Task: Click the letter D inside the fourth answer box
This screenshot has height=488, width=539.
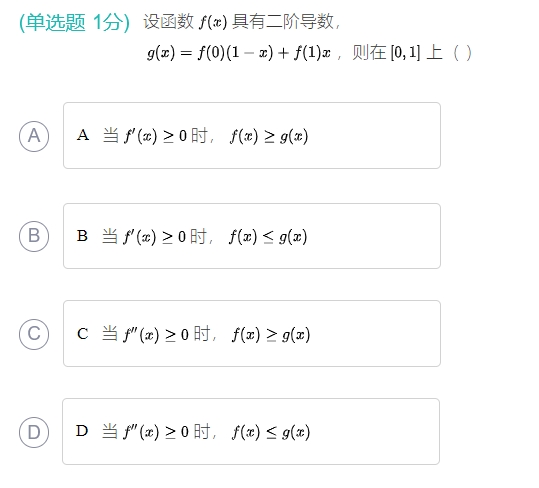Action: pos(82,431)
